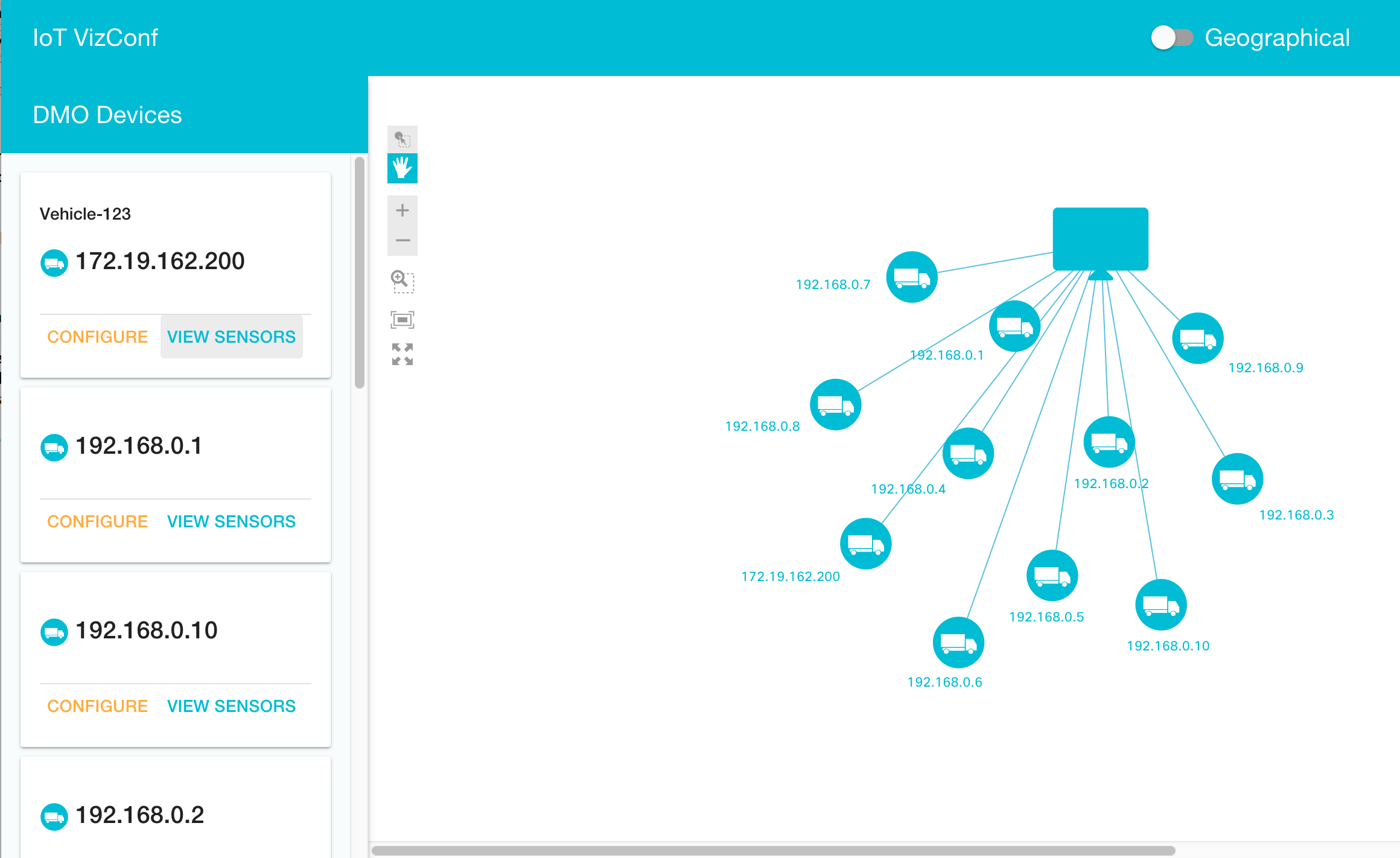Image resolution: width=1400 pixels, height=858 pixels.
Task: Toggle the Geographical view switch
Action: tap(1171, 38)
